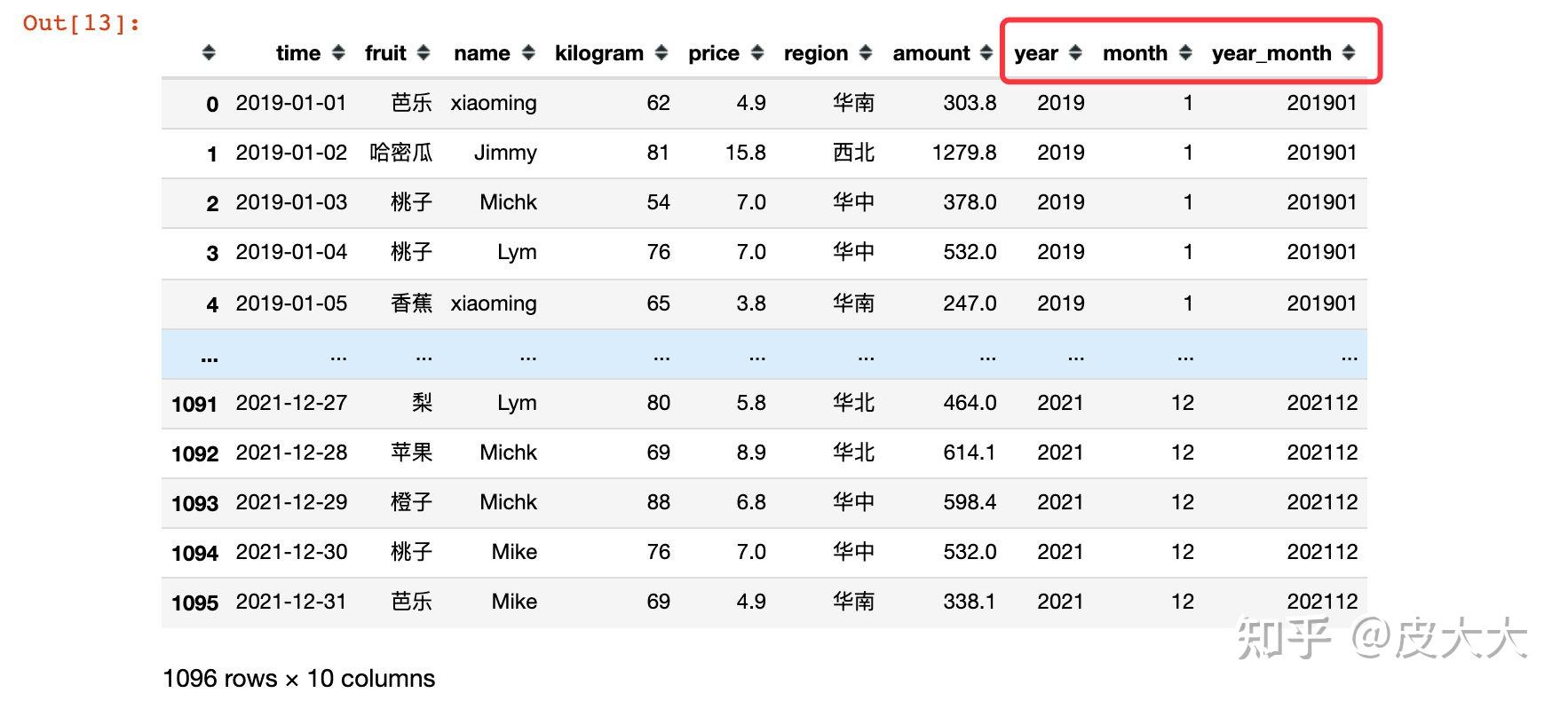Select row index 0
The image size is (1568, 701).
click(x=212, y=104)
